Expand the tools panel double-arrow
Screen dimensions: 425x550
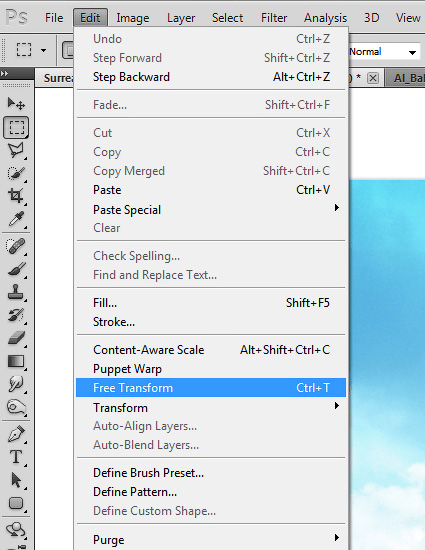pos(5,74)
